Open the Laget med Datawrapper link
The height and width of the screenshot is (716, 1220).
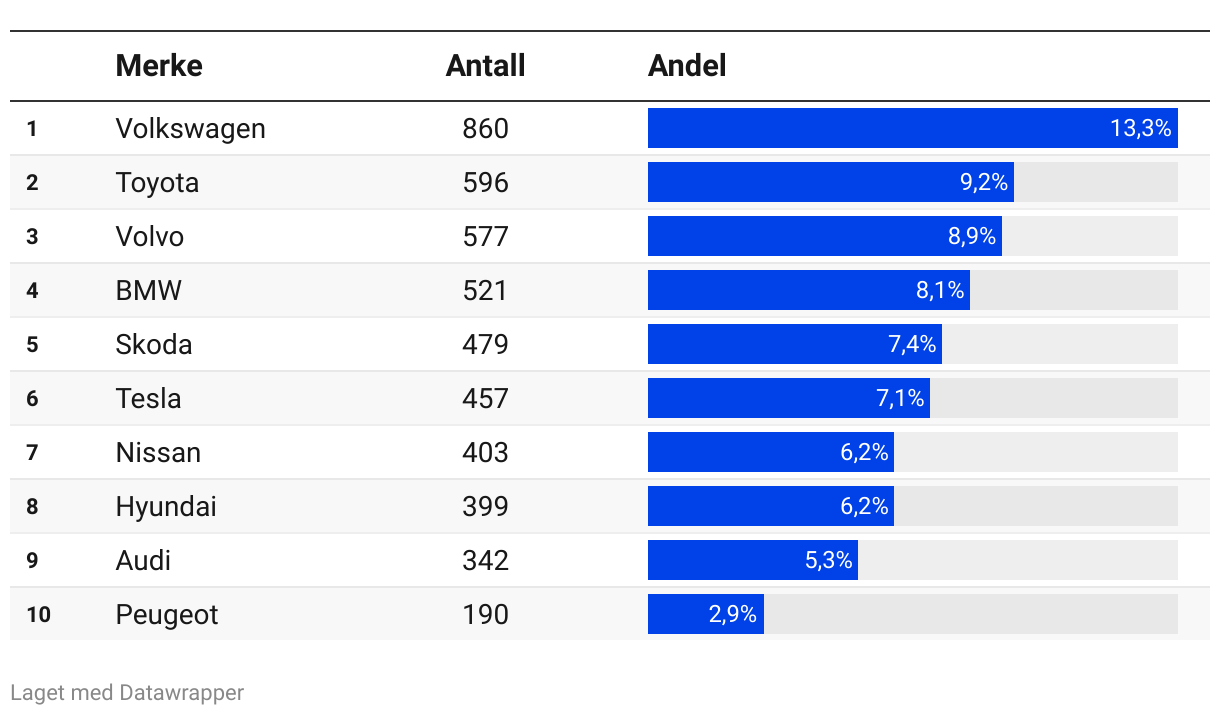[127, 692]
